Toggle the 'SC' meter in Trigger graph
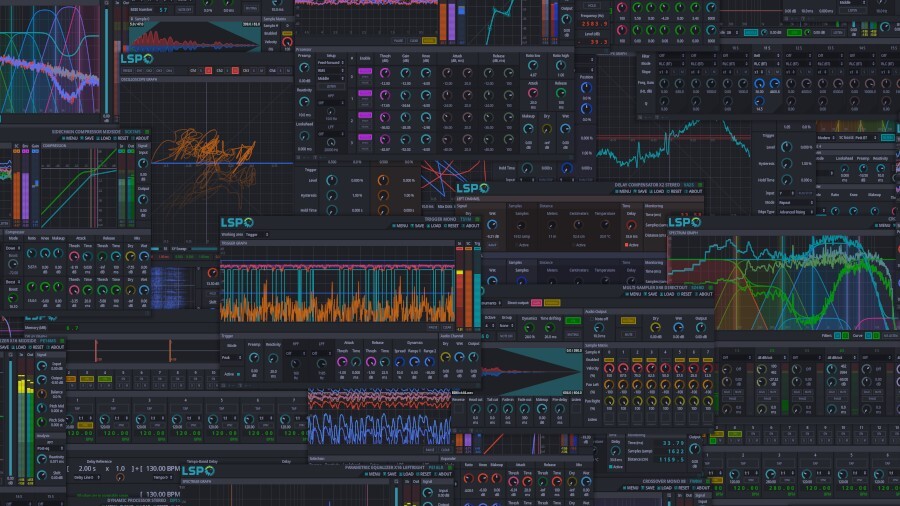This screenshot has width=900, height=506. (468, 248)
